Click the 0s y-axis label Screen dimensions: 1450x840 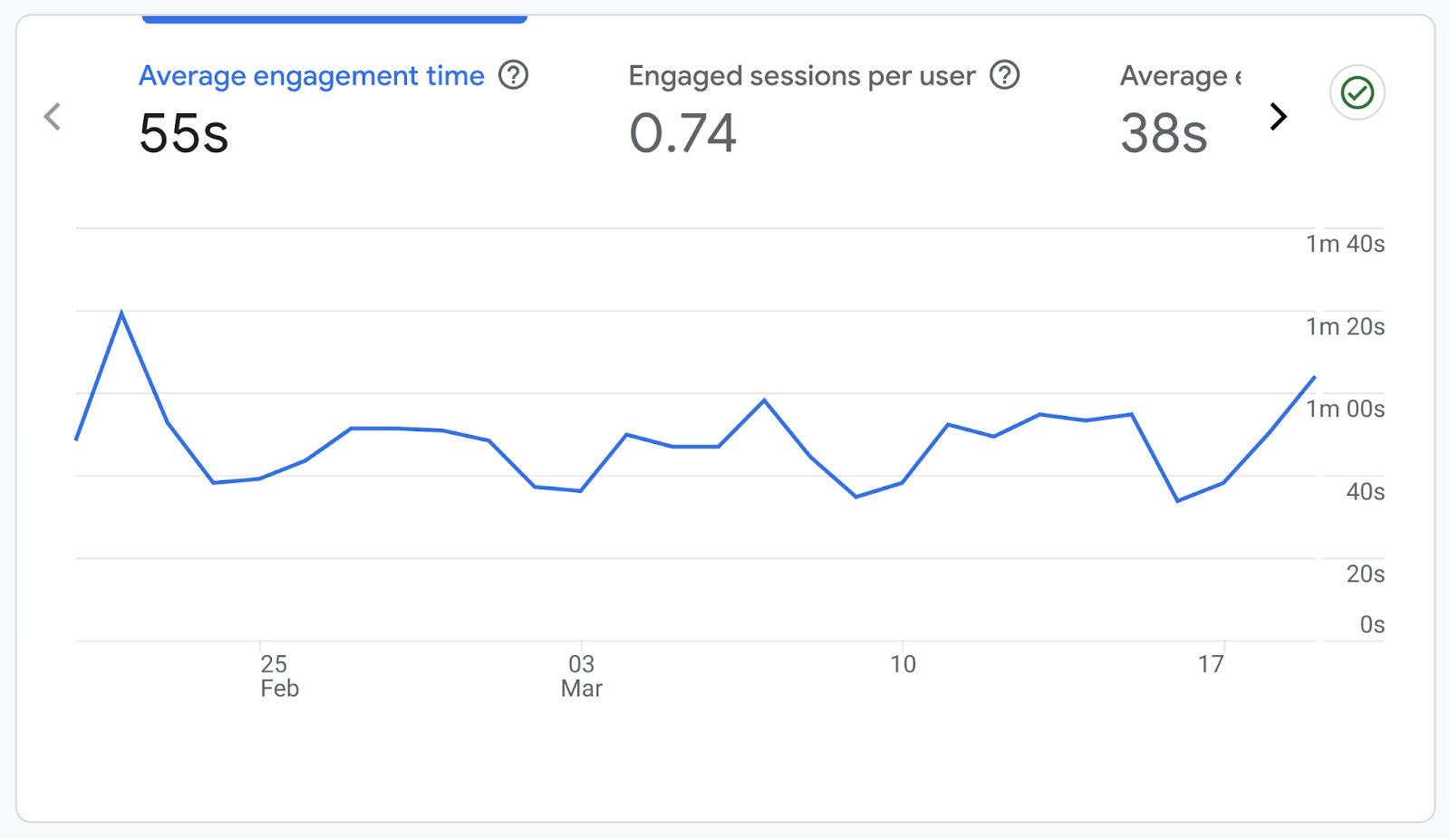1371,623
